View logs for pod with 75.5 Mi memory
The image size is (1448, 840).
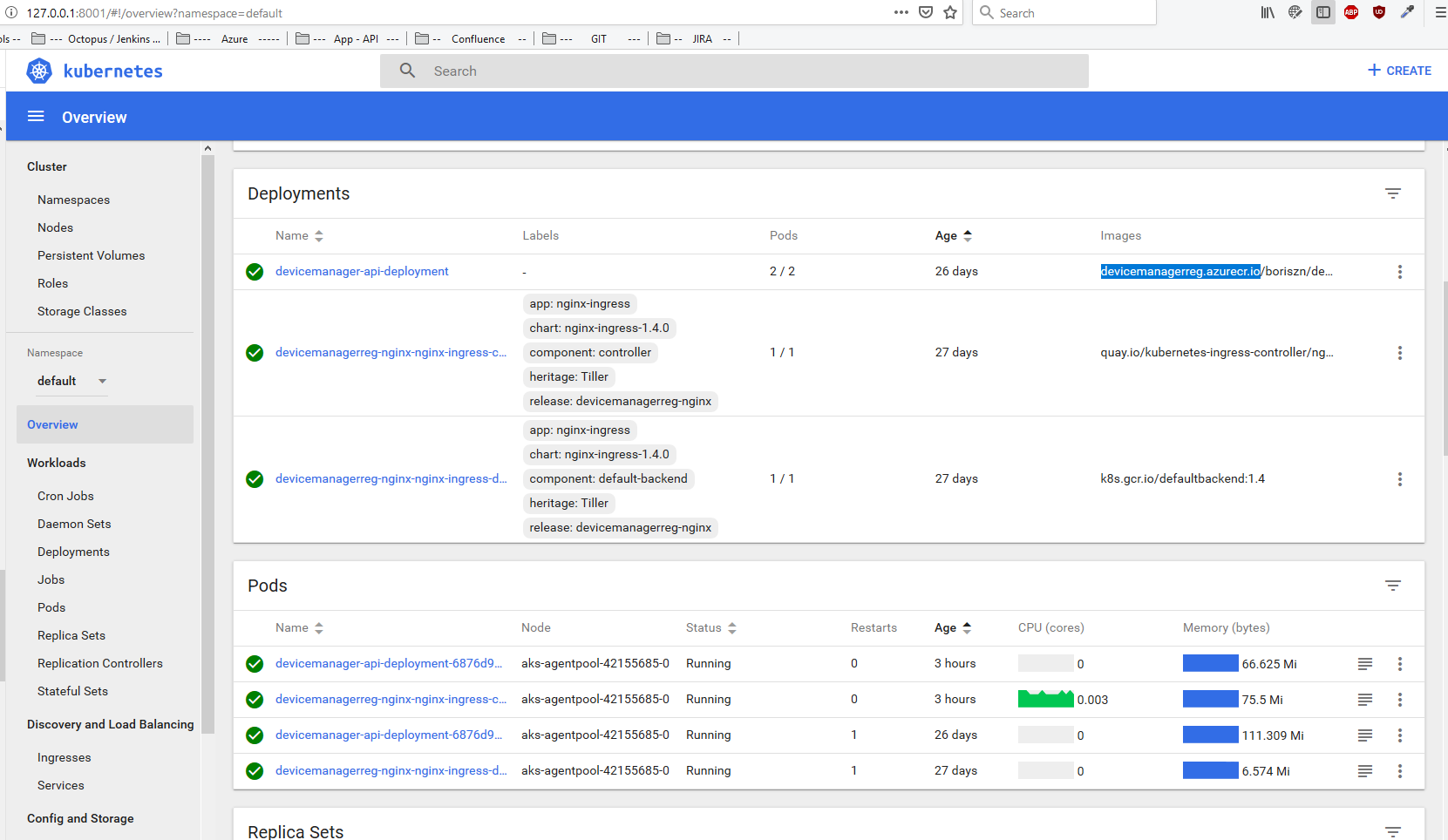(x=1365, y=700)
